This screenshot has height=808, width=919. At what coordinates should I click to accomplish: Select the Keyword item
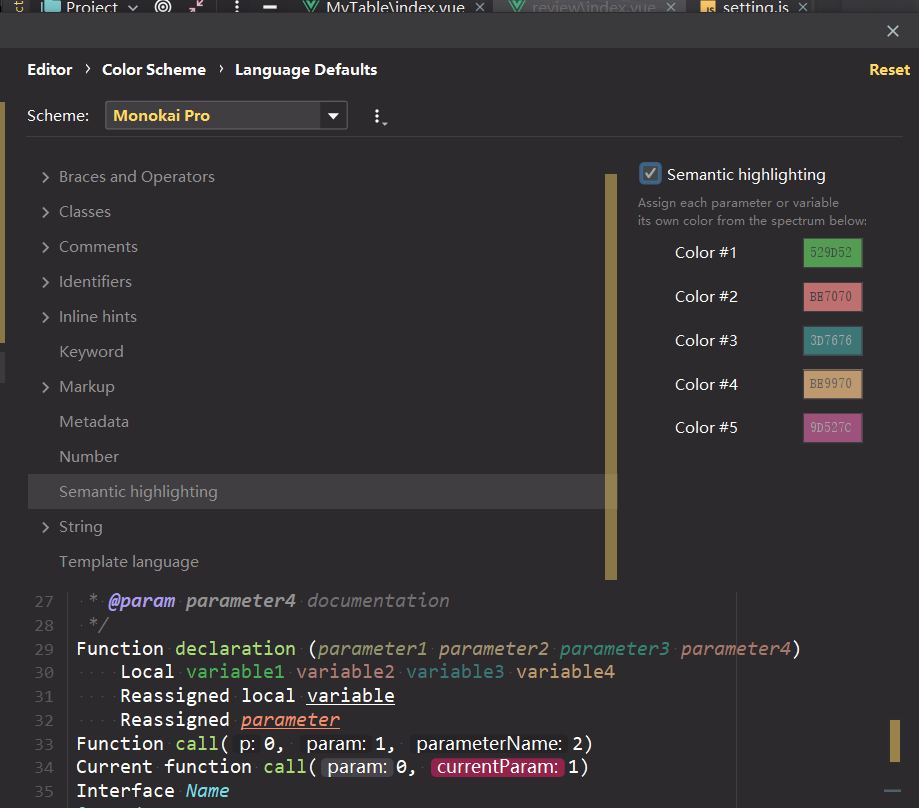point(91,352)
